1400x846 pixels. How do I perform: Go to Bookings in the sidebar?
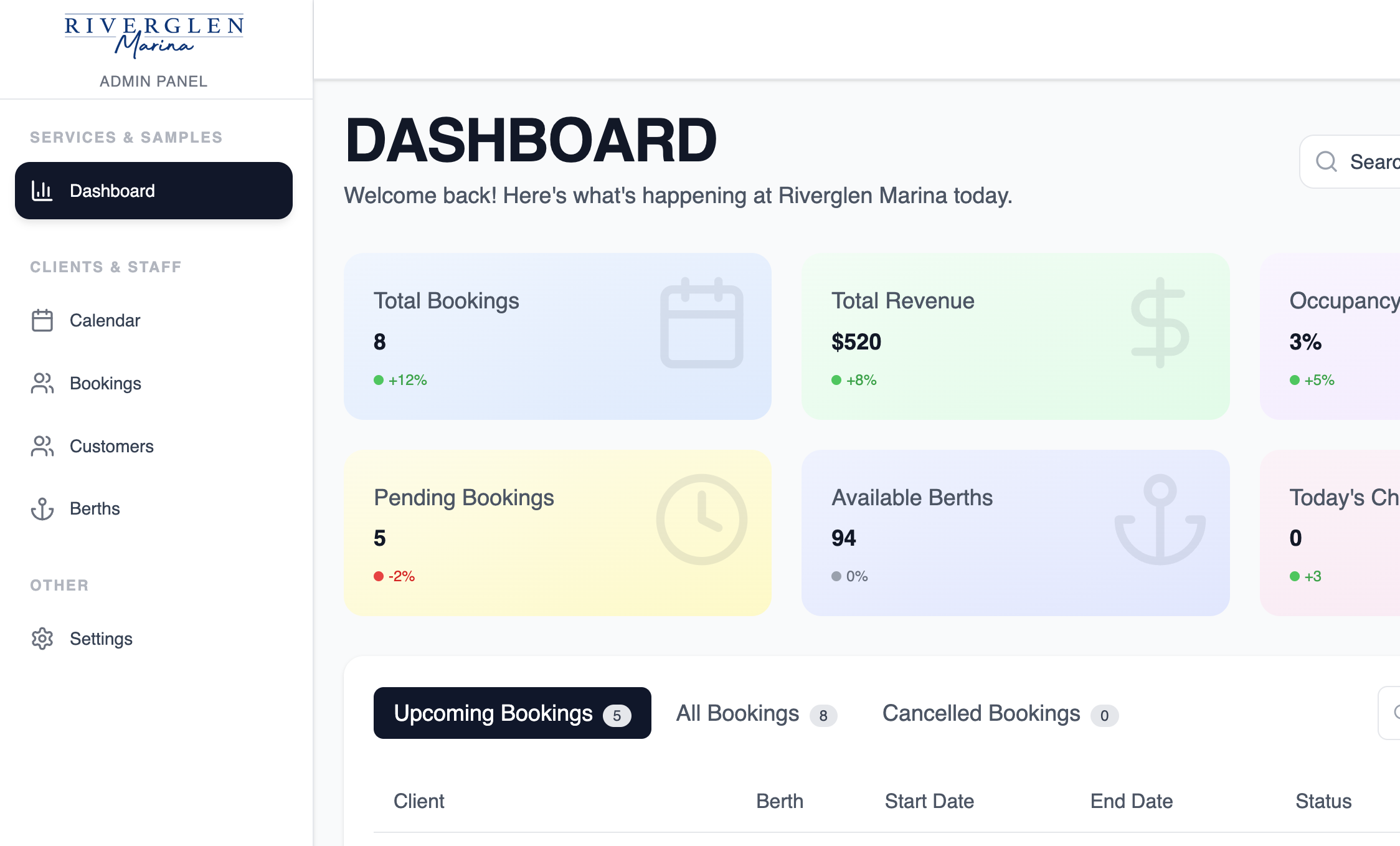[x=154, y=383]
